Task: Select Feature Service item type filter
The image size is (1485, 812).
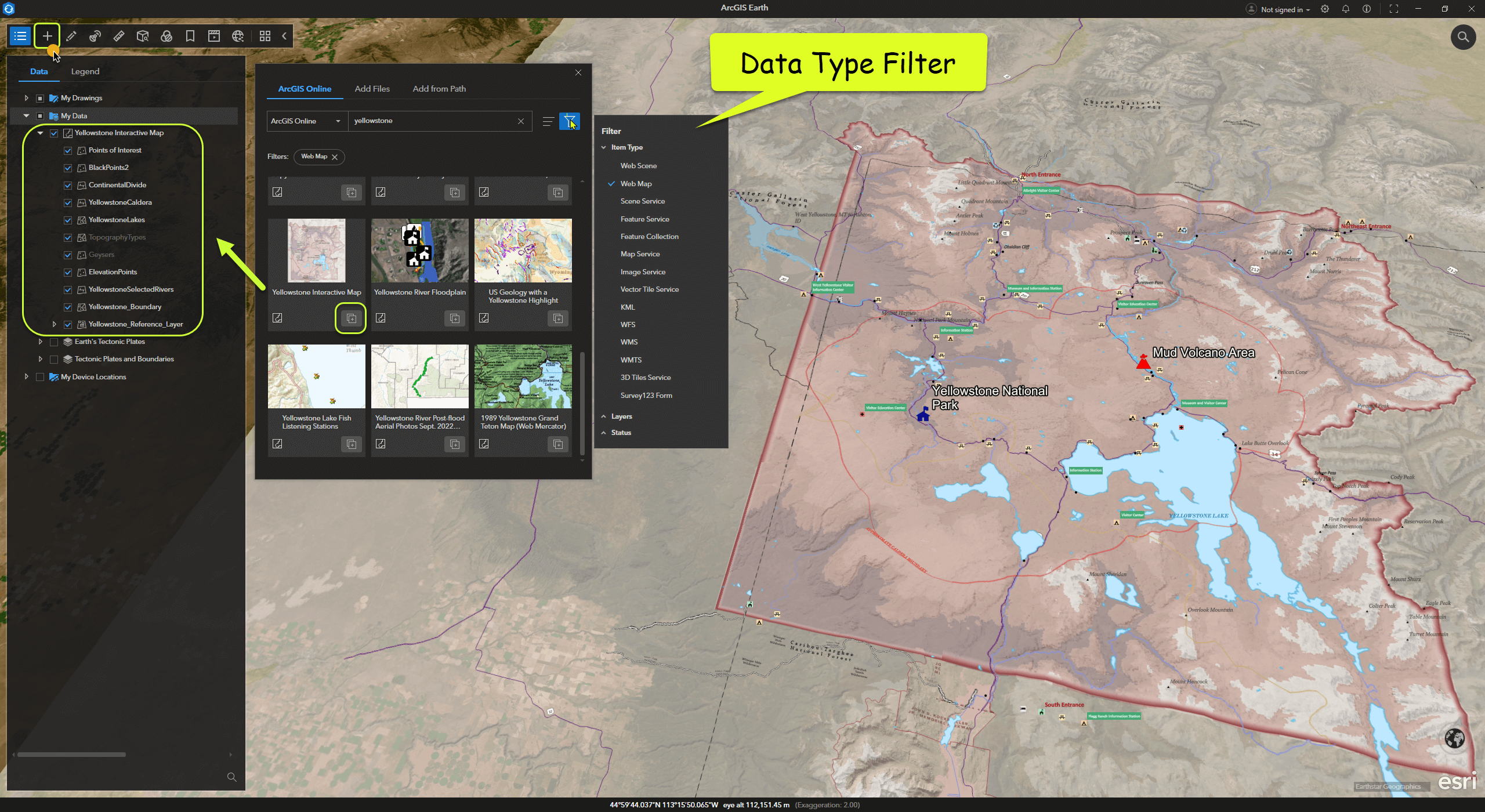Action: tap(644, 219)
